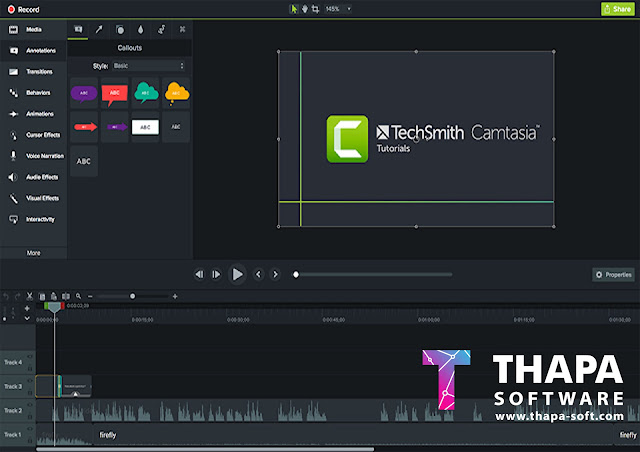Expand the timeline chevron under add track
640x452 pixels.
click(x=27, y=318)
